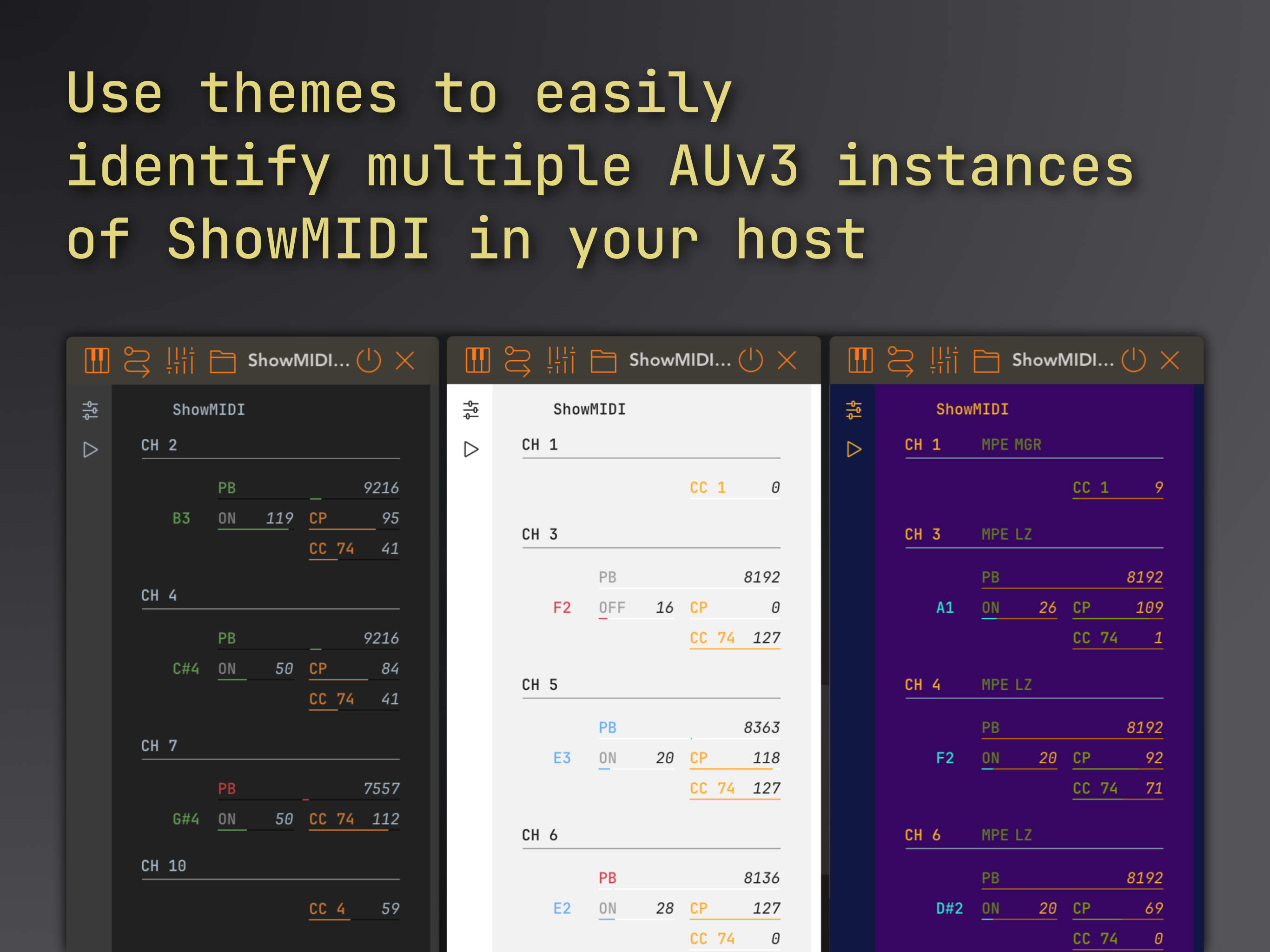Toggle the power button in the light window
The height and width of the screenshot is (952, 1270).
(x=750, y=360)
